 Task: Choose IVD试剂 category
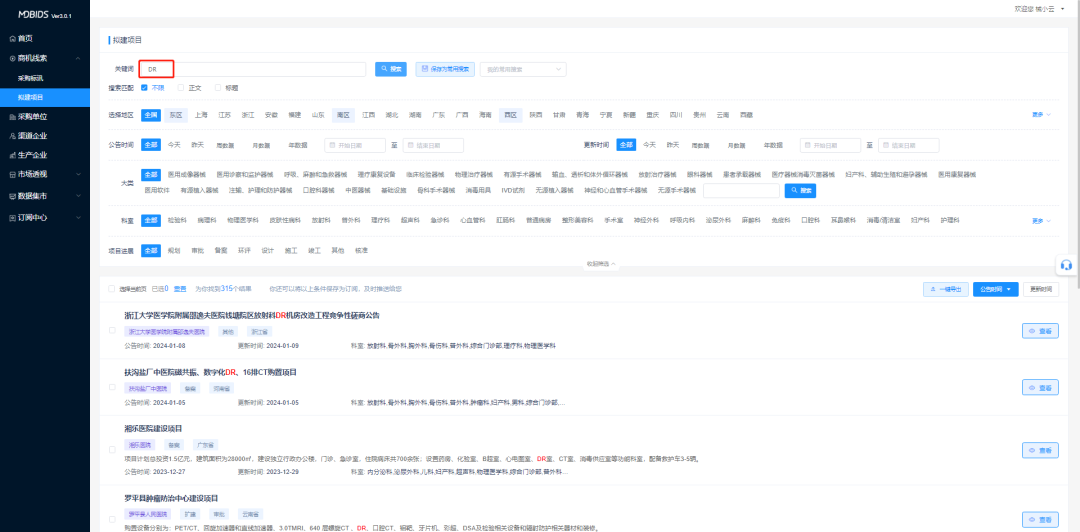click(x=513, y=190)
